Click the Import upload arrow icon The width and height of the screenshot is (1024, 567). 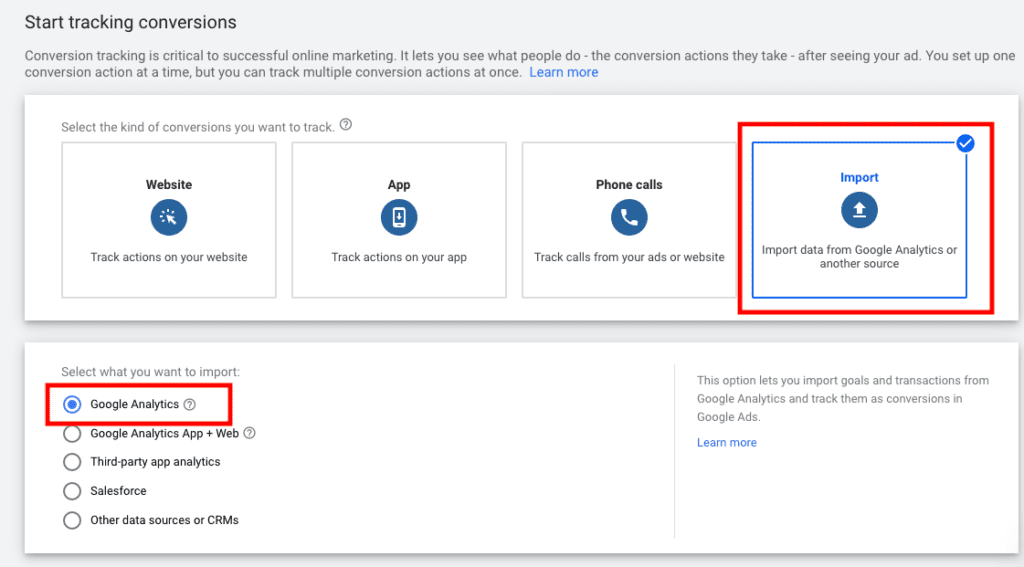click(859, 210)
